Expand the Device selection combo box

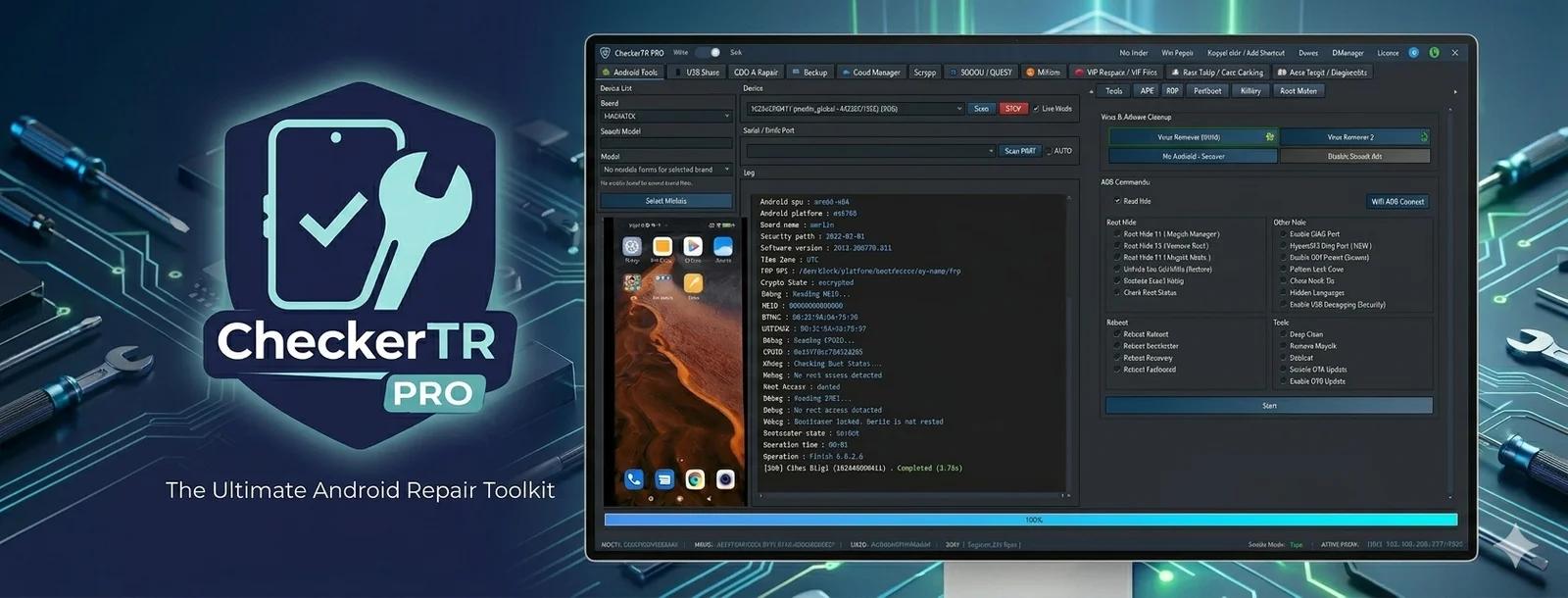pyautogui.click(x=855, y=109)
